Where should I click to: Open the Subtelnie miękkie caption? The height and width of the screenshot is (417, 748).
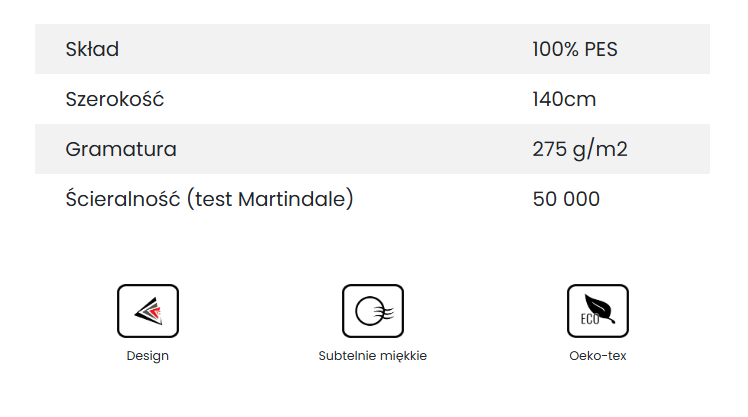click(373, 356)
